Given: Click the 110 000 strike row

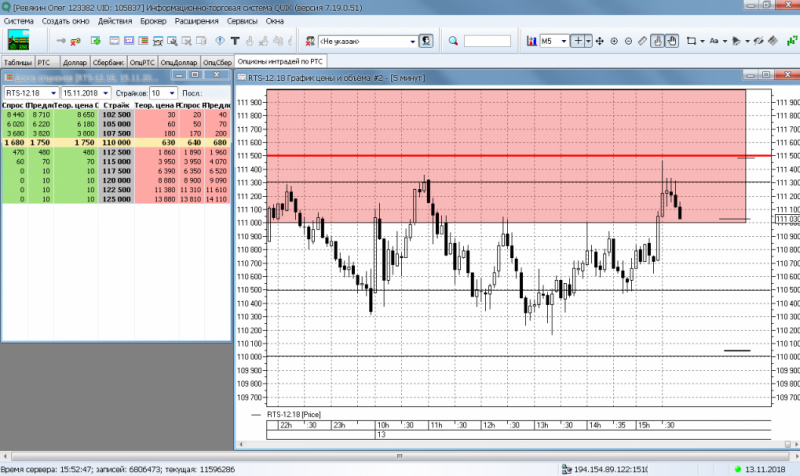Looking at the screenshot, I should click(118, 143).
